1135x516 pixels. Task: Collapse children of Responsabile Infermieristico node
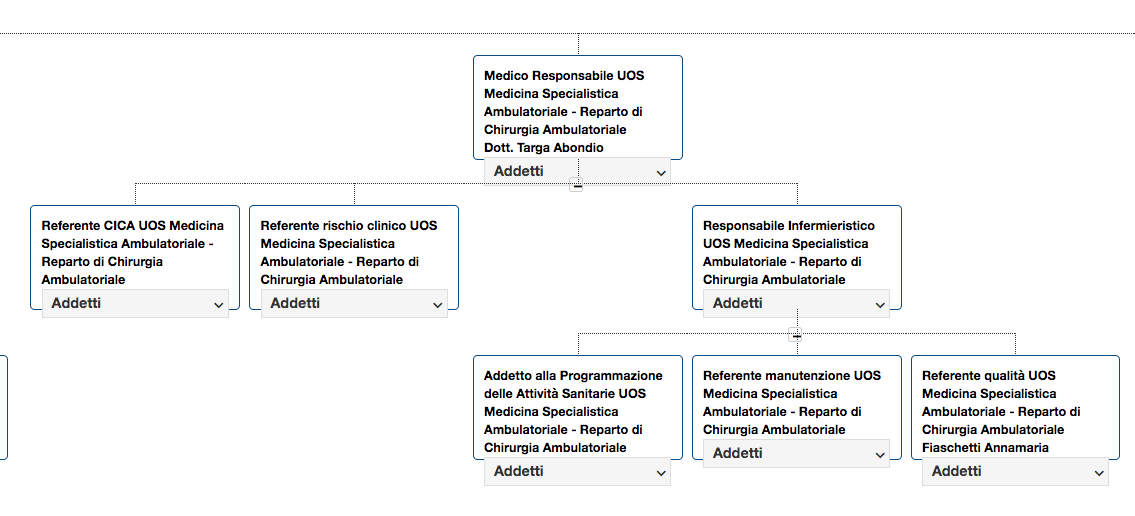tap(796, 336)
